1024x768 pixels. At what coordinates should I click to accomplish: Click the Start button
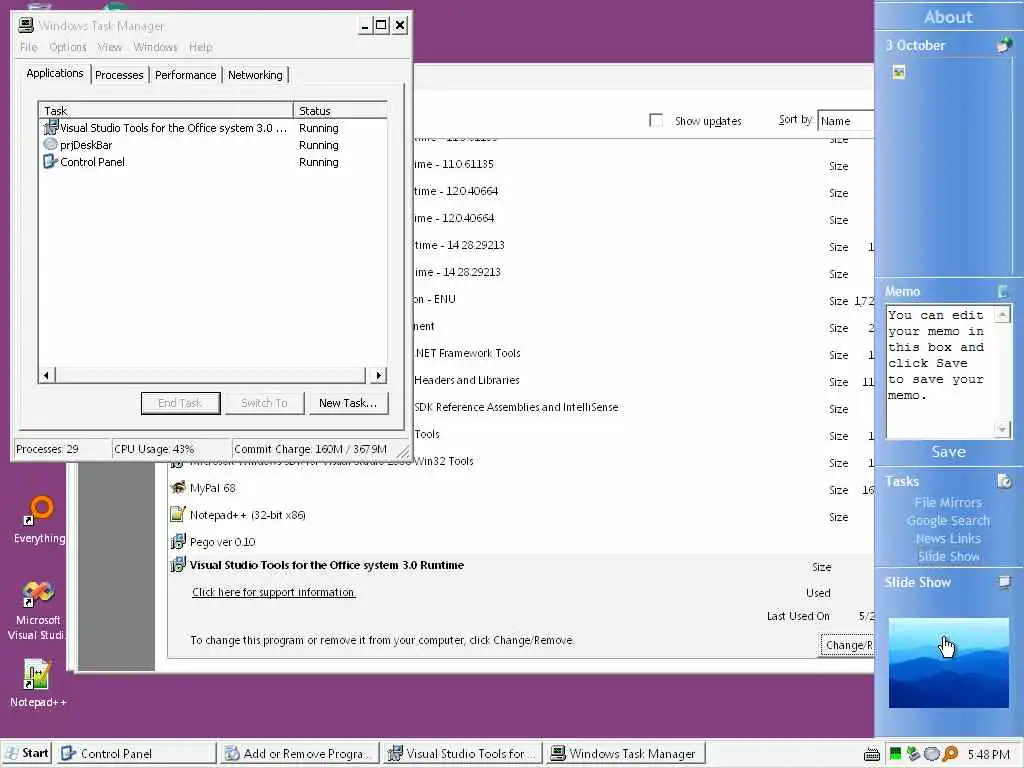click(27, 754)
